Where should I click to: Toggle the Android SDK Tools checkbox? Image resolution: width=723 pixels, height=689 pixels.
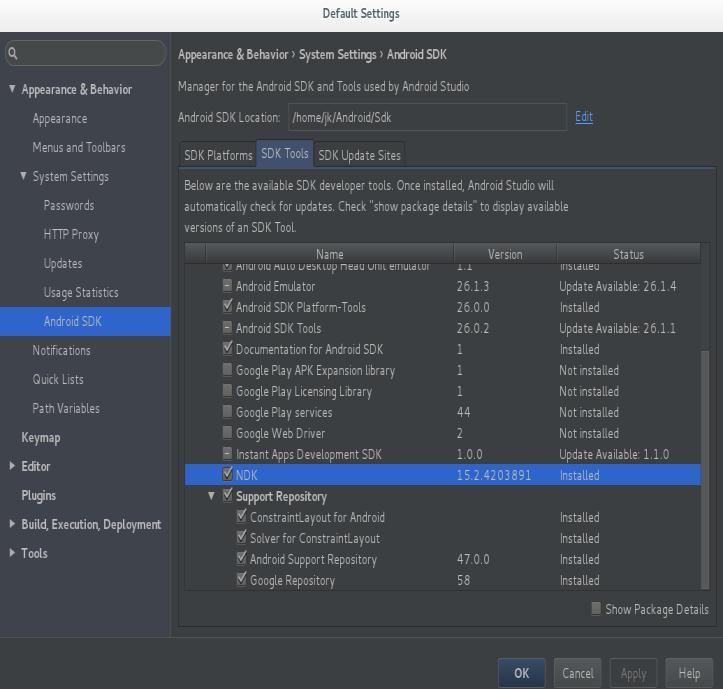point(227,327)
